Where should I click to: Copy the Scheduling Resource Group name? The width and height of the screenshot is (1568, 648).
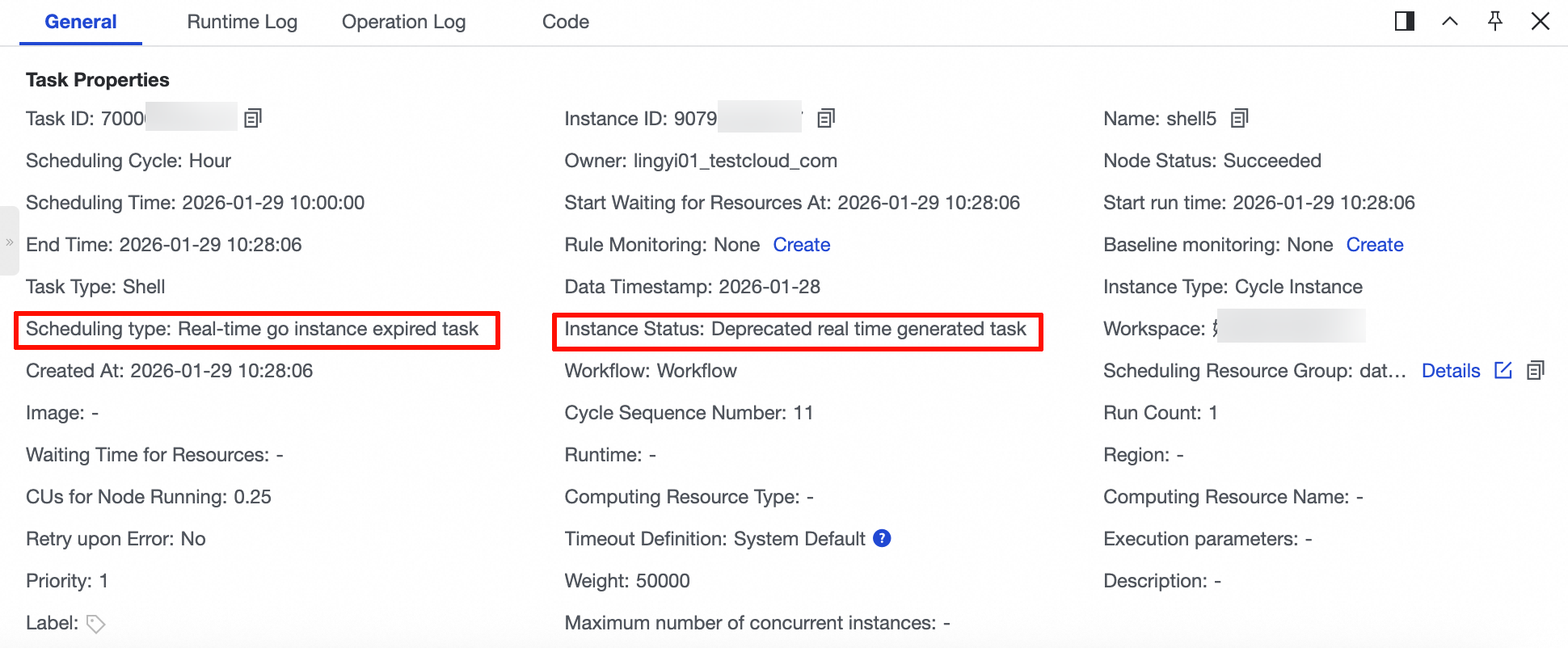pos(1536,371)
